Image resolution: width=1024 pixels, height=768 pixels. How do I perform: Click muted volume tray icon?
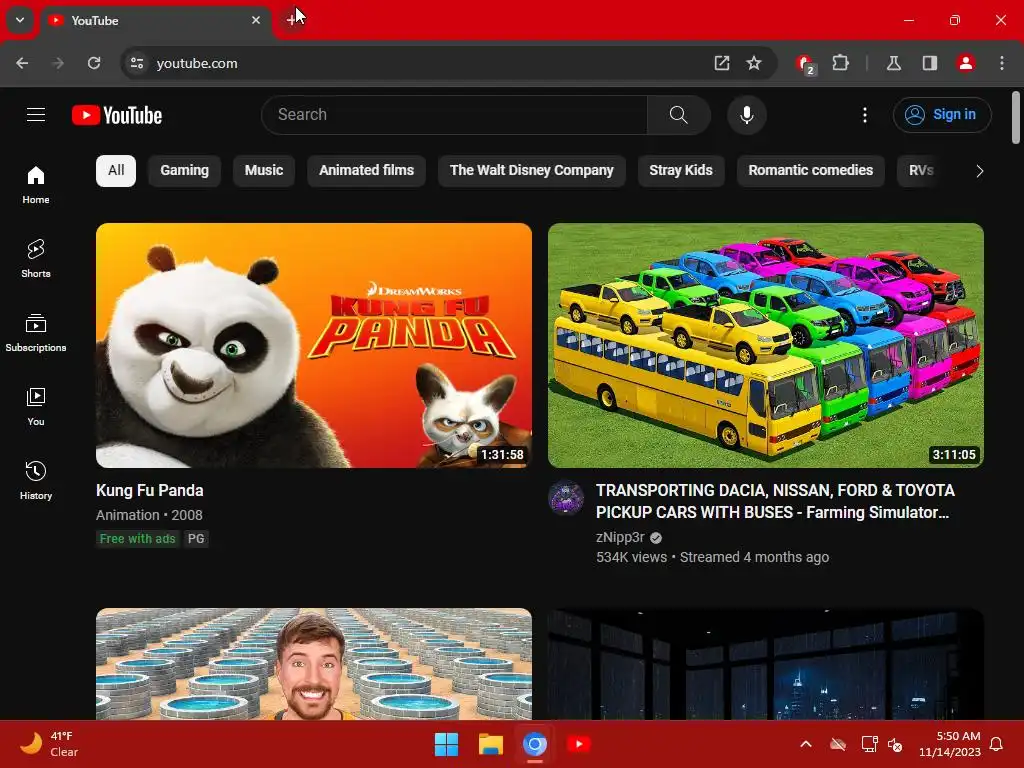click(895, 744)
